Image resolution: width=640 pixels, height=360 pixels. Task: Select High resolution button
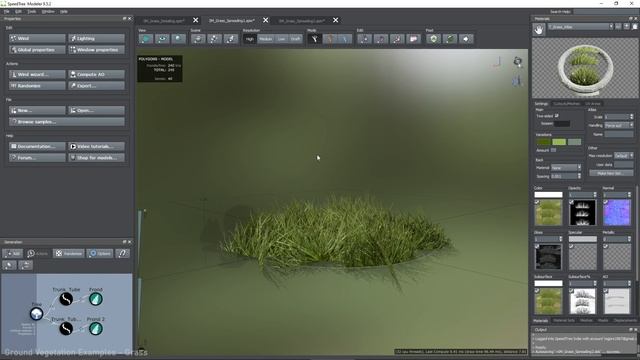click(x=249, y=39)
